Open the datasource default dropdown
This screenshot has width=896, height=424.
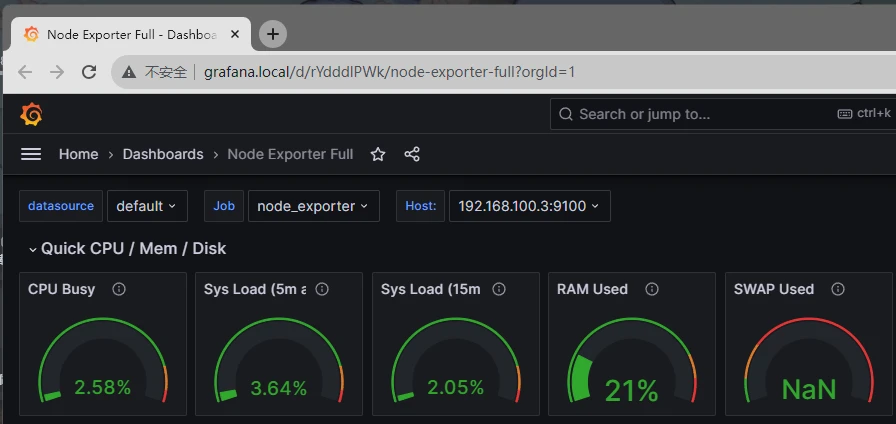click(x=147, y=206)
